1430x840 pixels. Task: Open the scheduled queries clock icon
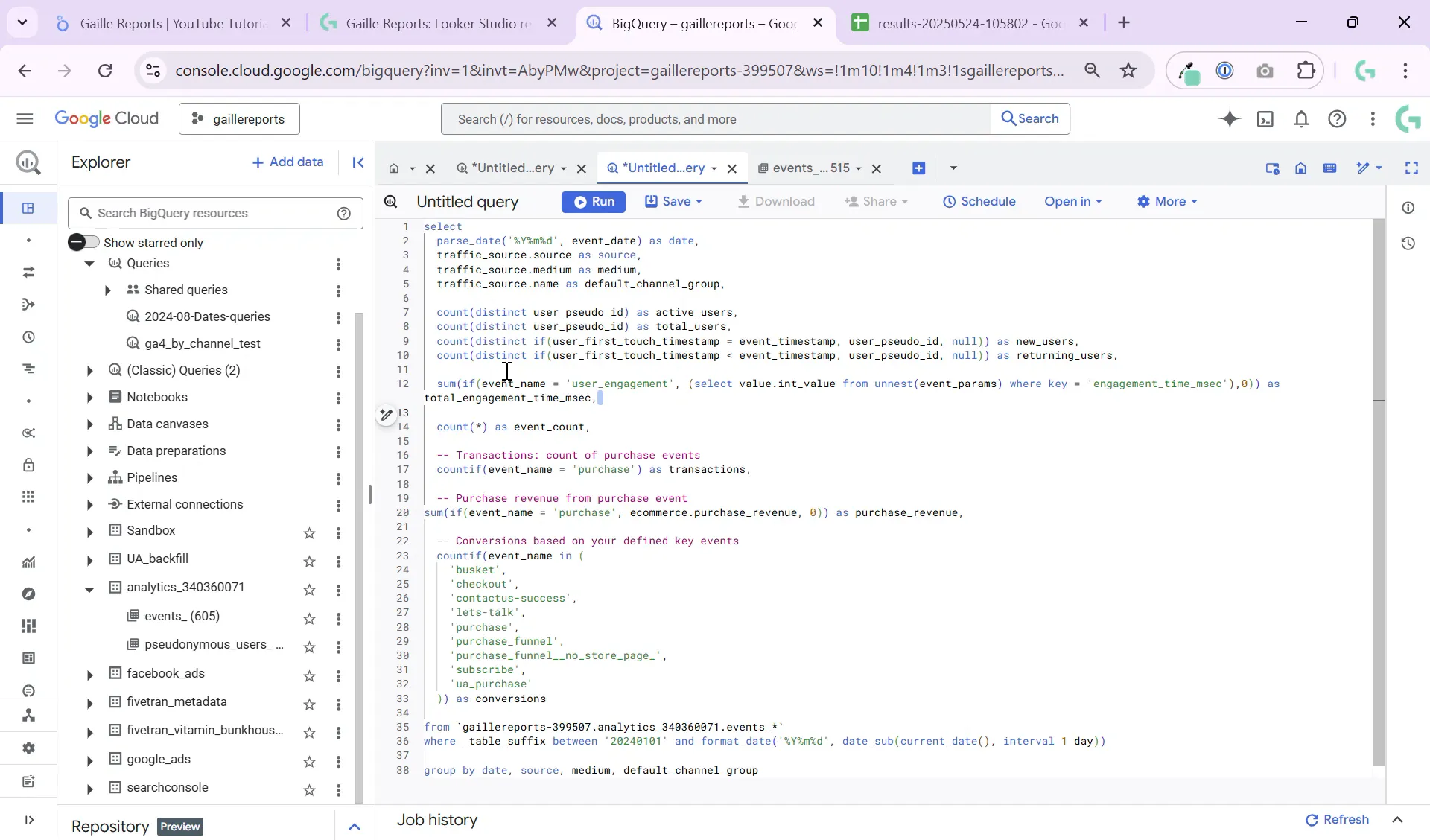pyautogui.click(x=28, y=337)
